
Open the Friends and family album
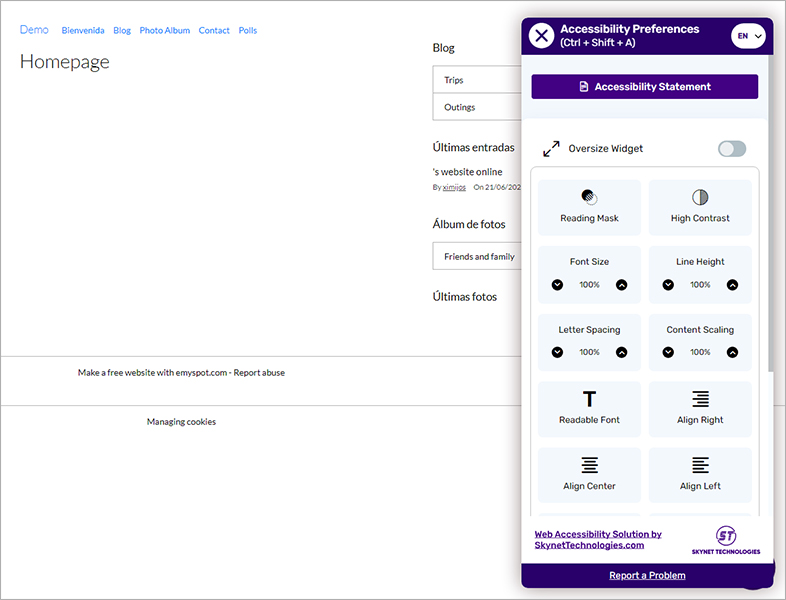[x=477, y=256]
